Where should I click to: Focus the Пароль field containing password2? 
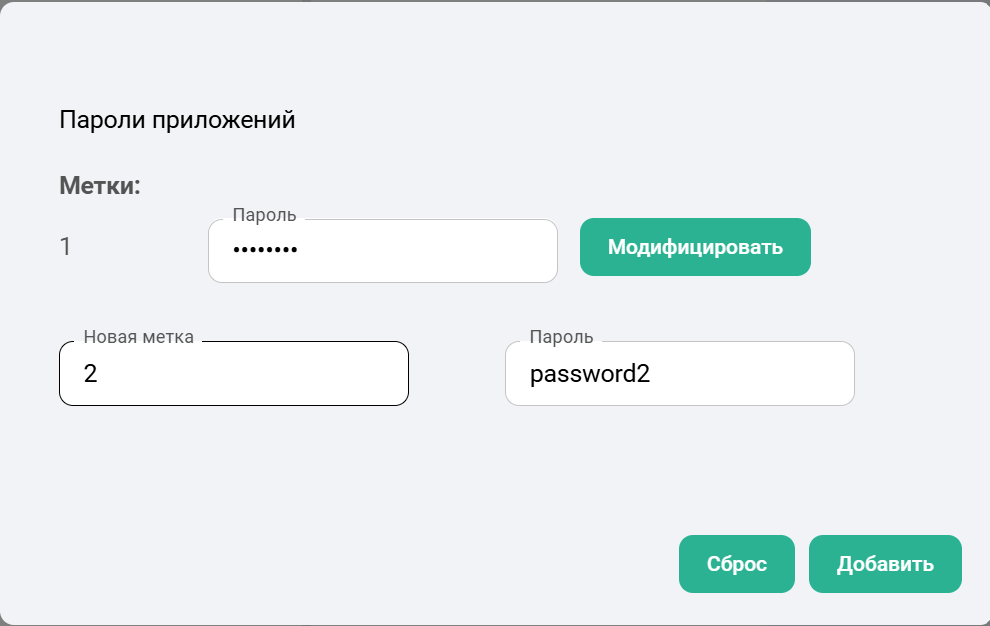tap(680, 374)
